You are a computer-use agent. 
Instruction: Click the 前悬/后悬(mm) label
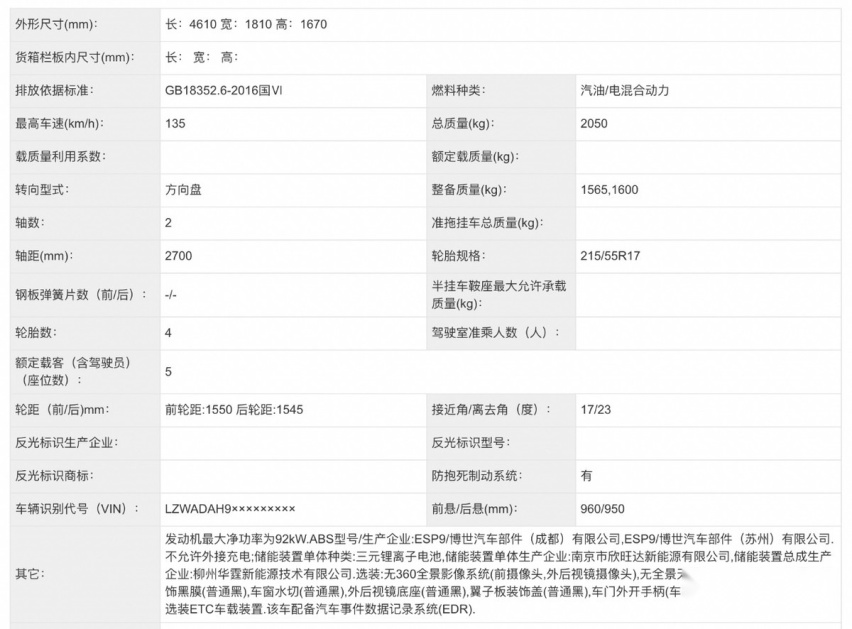click(x=474, y=510)
